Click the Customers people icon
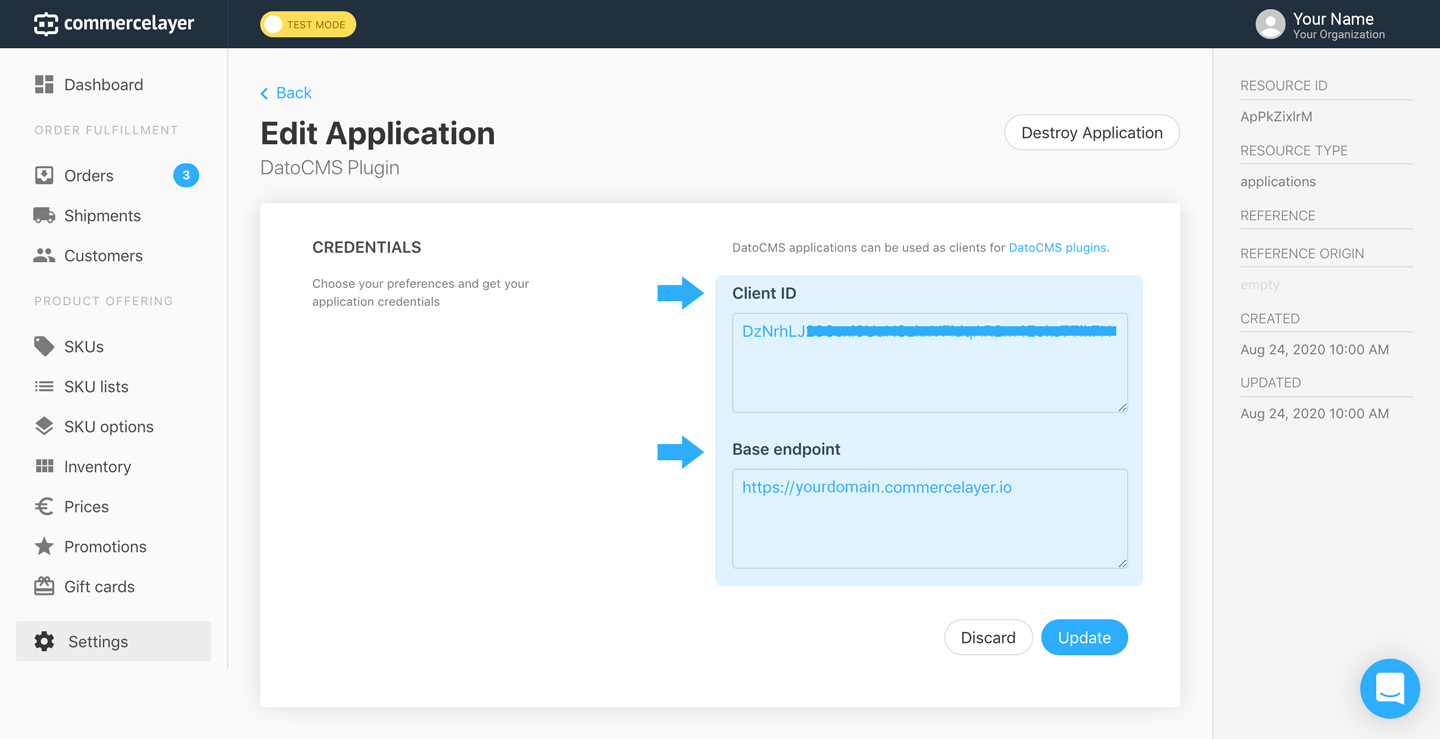Viewport: 1440px width, 739px height. click(44, 255)
